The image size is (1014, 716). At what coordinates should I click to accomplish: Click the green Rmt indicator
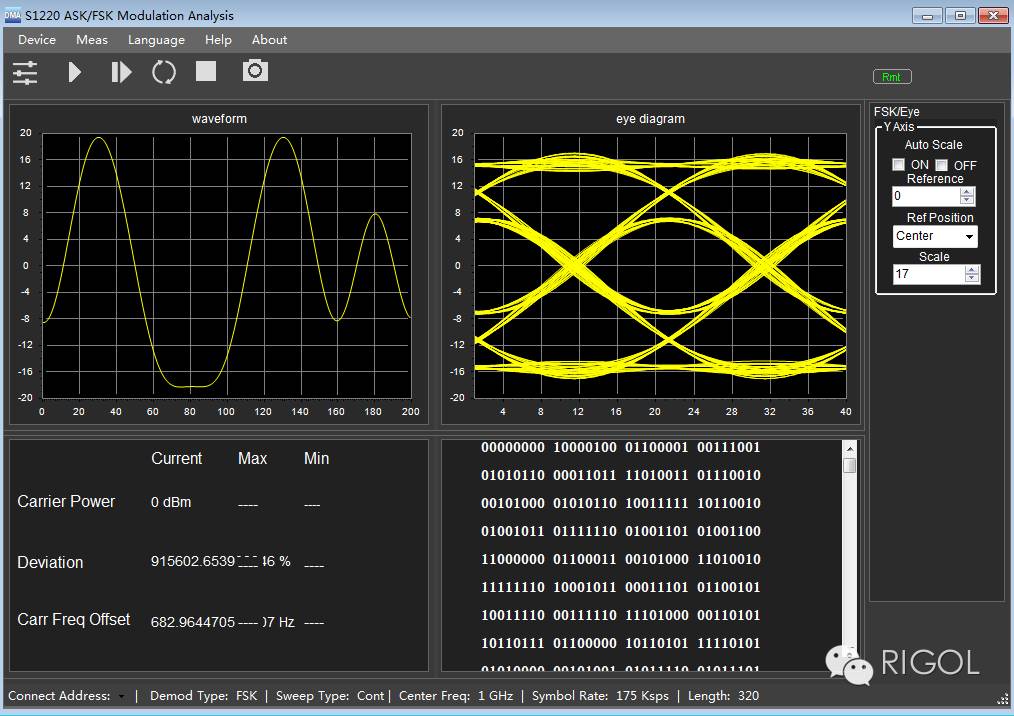[x=892, y=77]
